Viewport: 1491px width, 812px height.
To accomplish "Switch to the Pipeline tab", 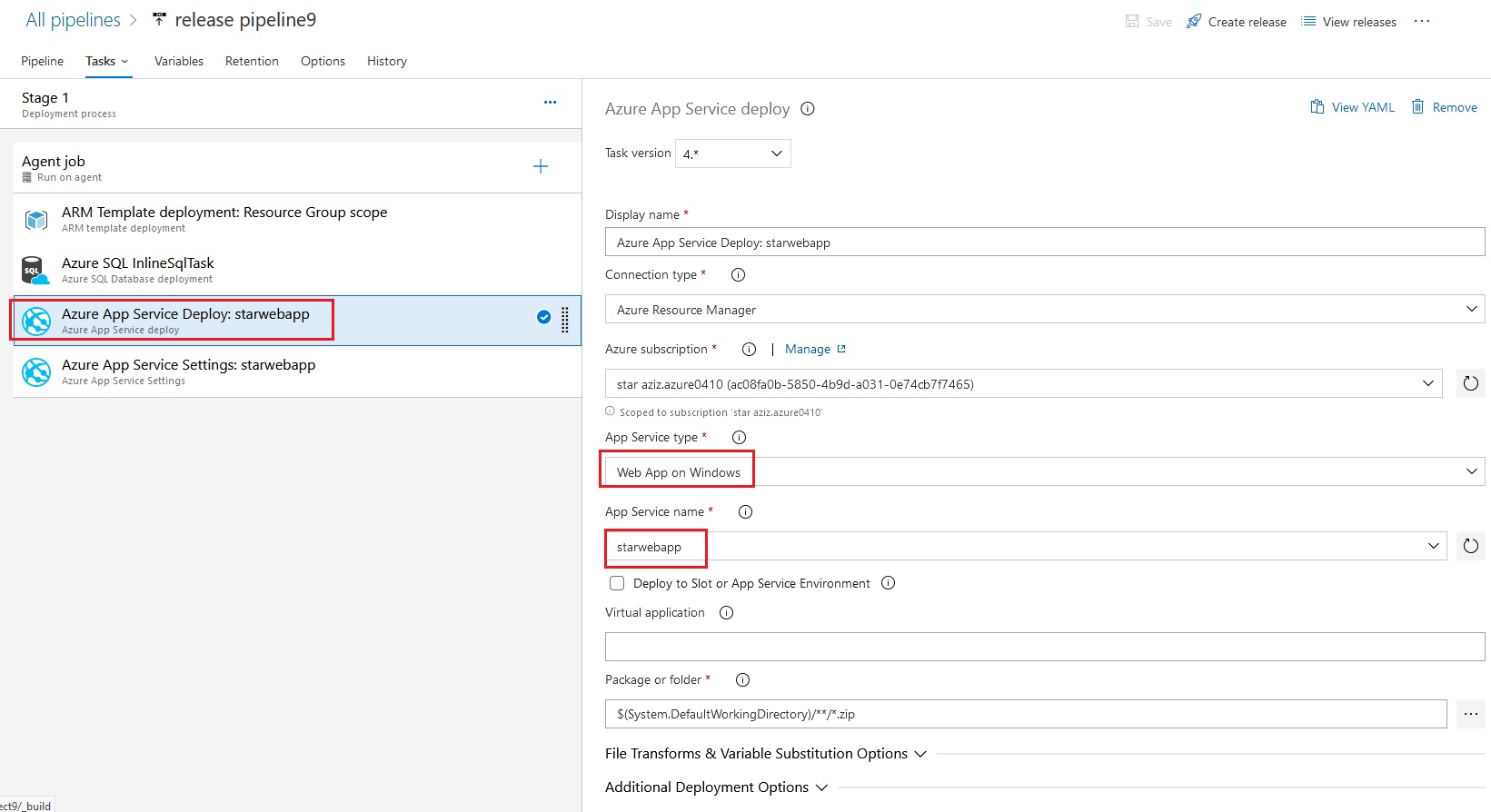I will 42,61.
